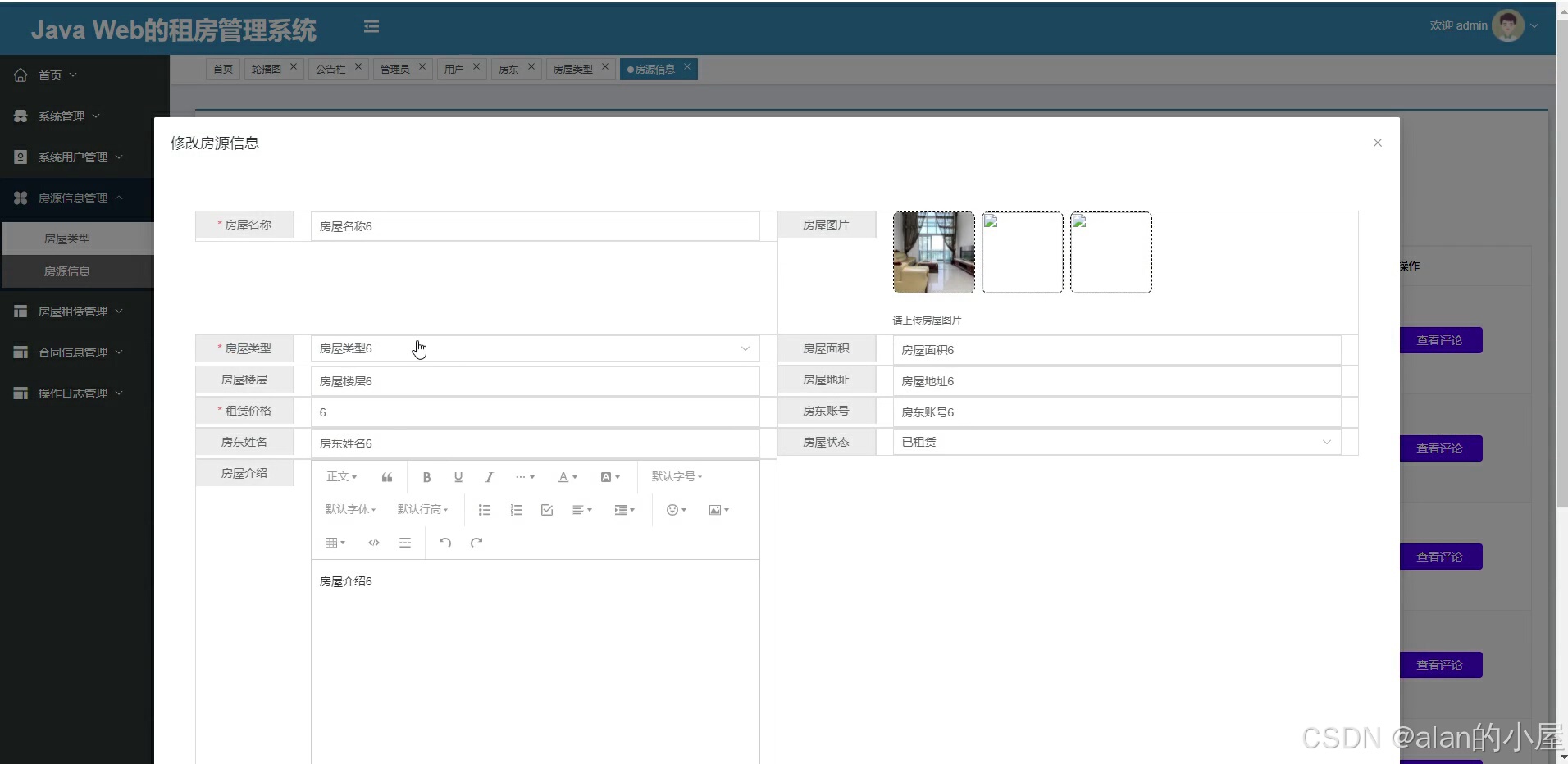Open the 房屋类型 select dropdown
Screen dimensions: 1568x764
click(535, 348)
